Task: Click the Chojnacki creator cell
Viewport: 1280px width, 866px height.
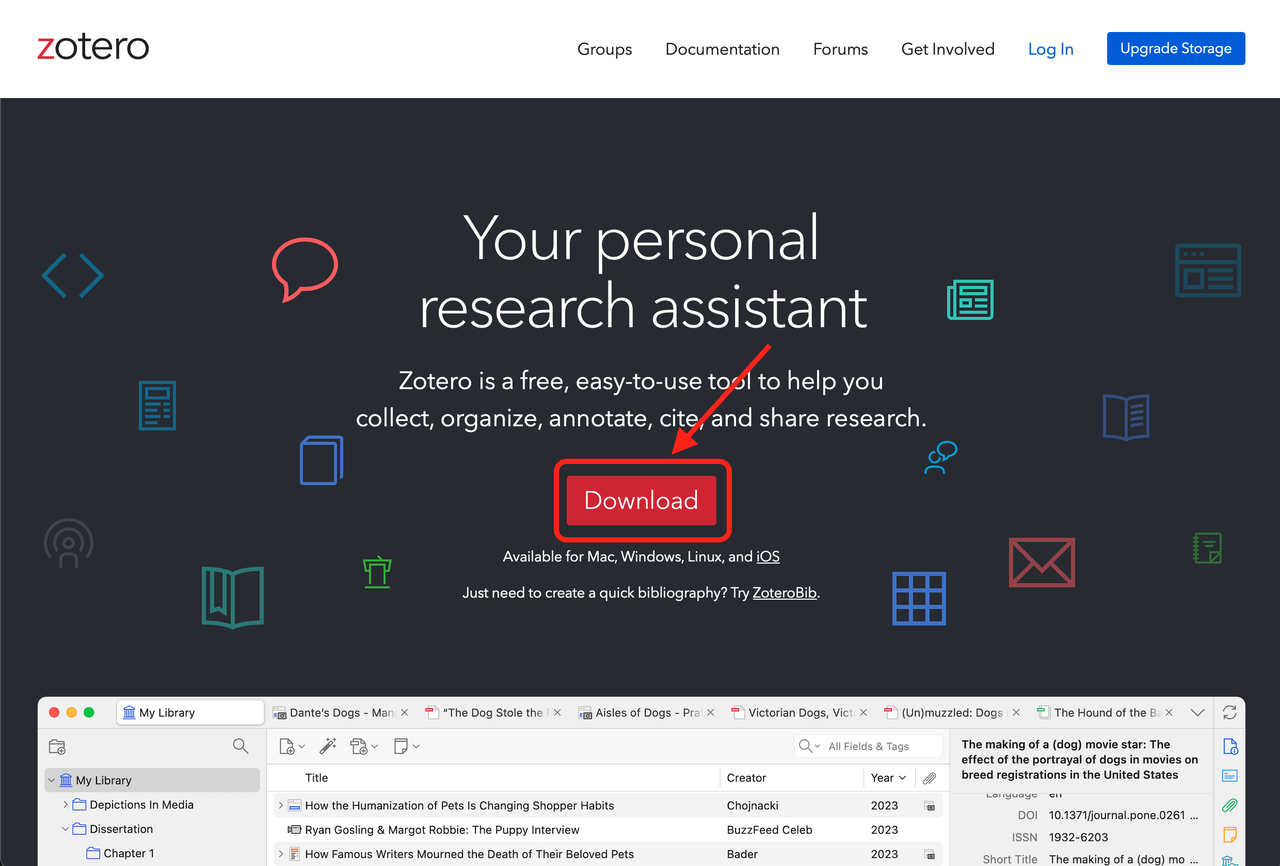Action: point(755,805)
